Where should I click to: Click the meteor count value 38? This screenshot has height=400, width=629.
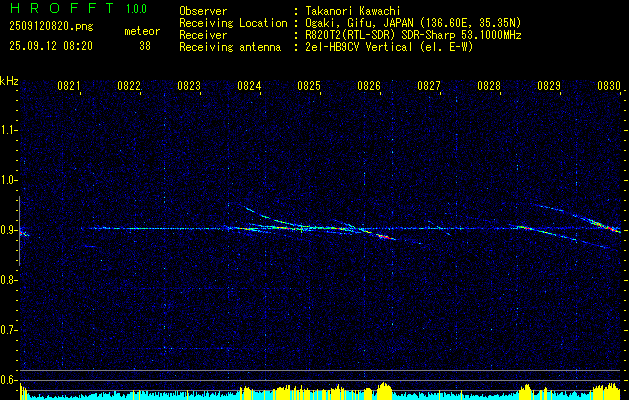(145, 46)
